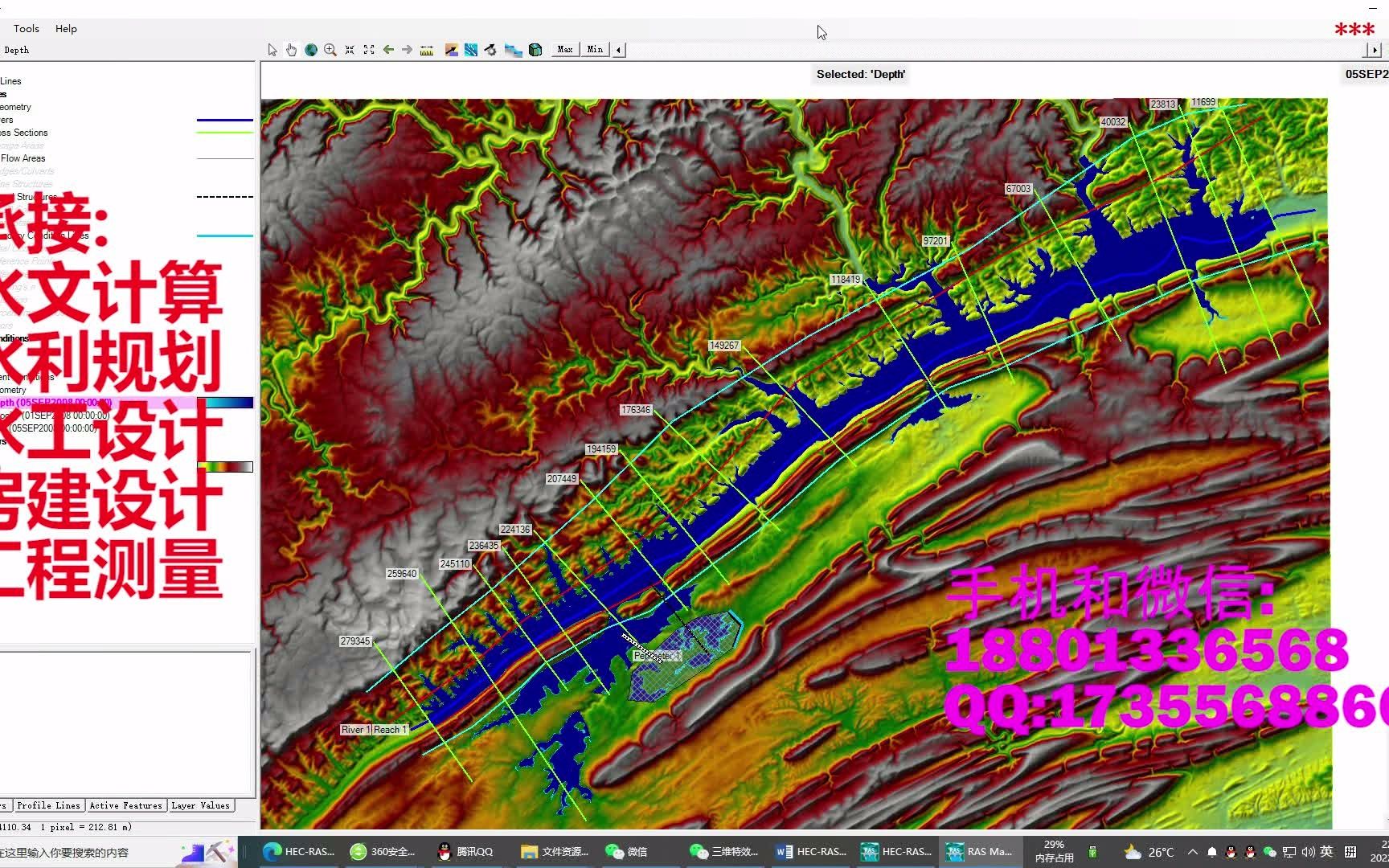1389x868 pixels.
Task: Step animation forward with right arrow
Action: 1375,50
